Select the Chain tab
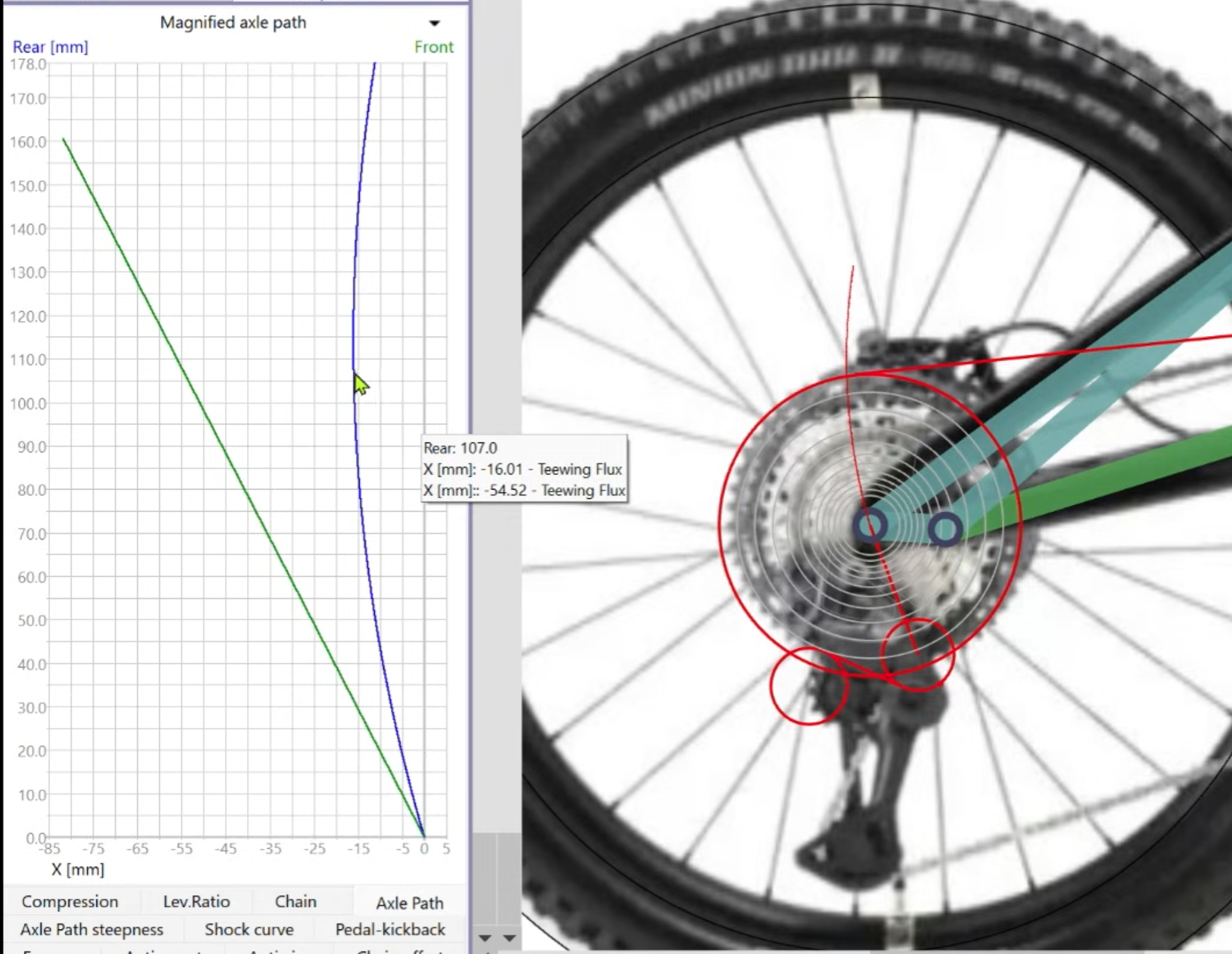This screenshot has height=954, width=1232. click(x=295, y=901)
